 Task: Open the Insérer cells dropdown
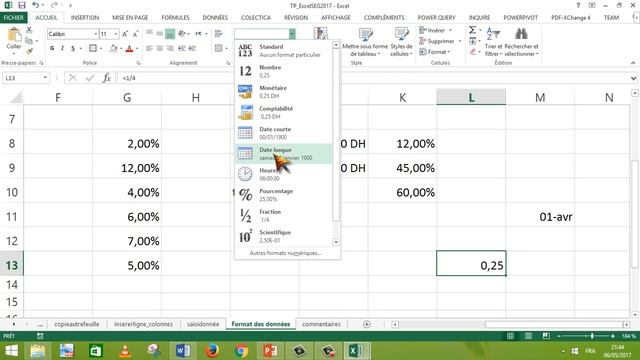[436, 31]
